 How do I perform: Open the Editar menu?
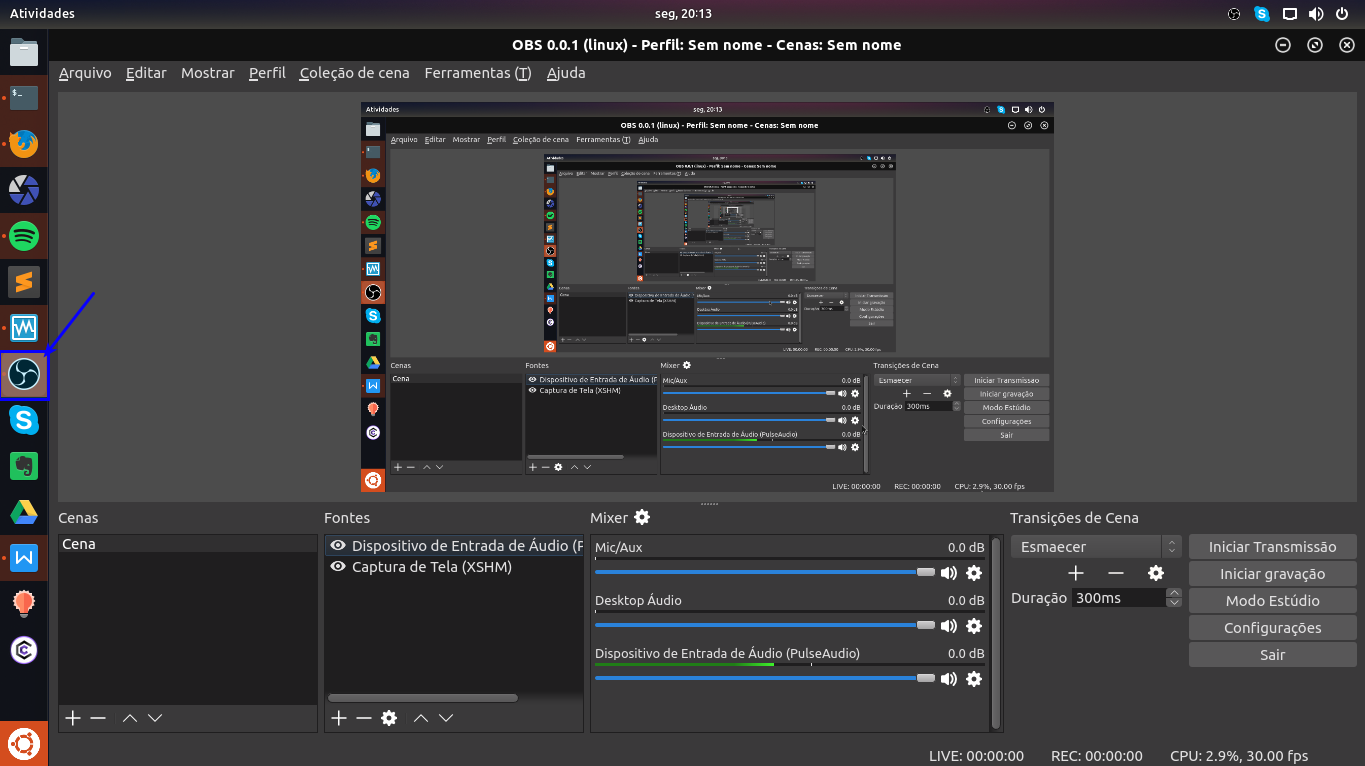click(x=146, y=73)
